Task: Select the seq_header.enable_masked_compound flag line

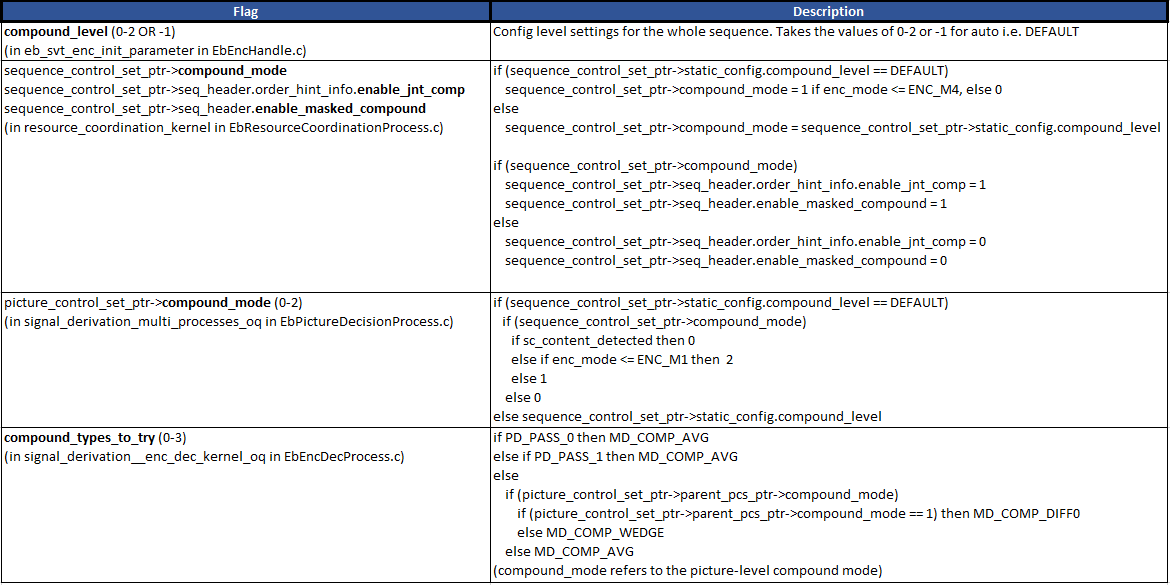Action: pyautogui.click(x=215, y=108)
